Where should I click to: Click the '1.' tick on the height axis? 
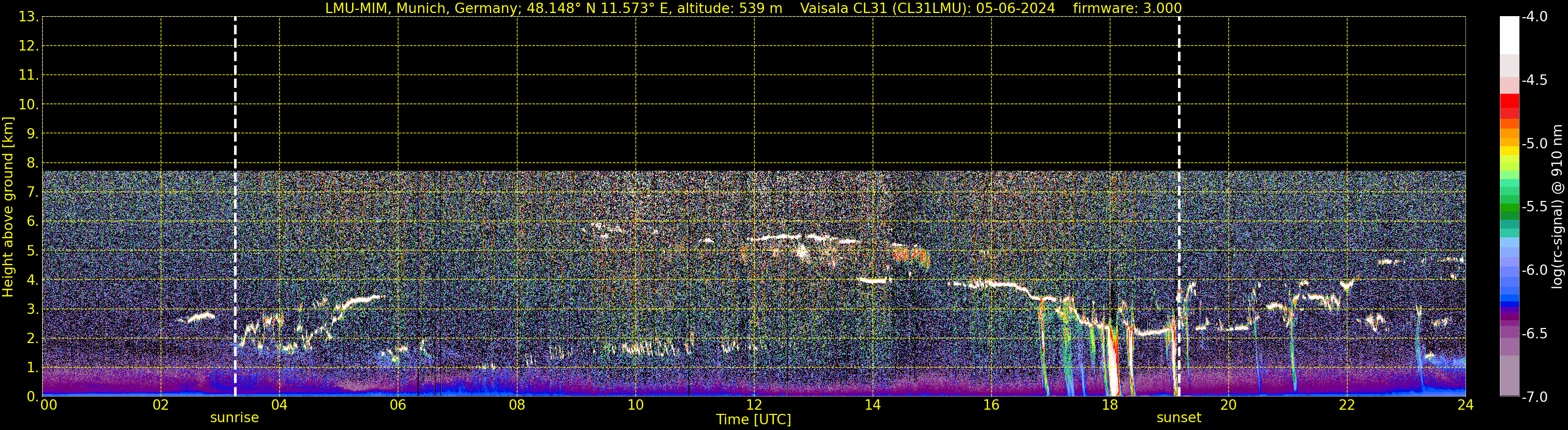tap(32, 368)
